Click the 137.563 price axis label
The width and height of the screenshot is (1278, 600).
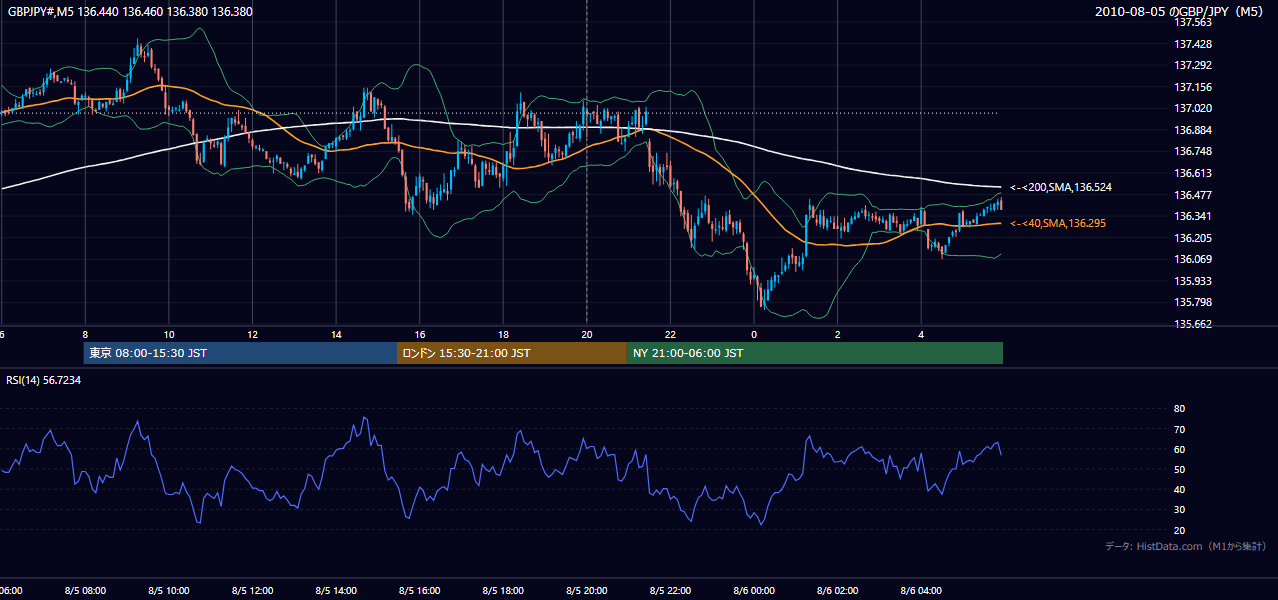(x=1192, y=22)
